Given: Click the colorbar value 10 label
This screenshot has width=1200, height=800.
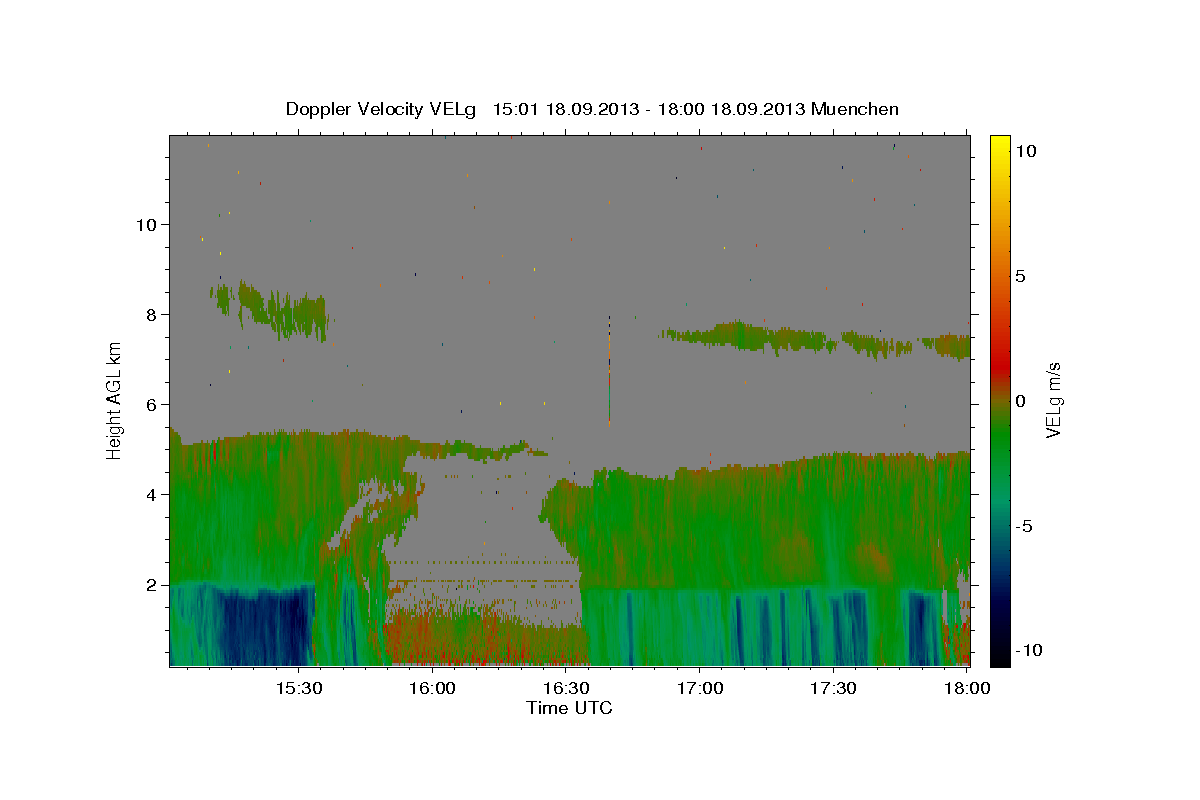Looking at the screenshot, I should (x=1025, y=150).
